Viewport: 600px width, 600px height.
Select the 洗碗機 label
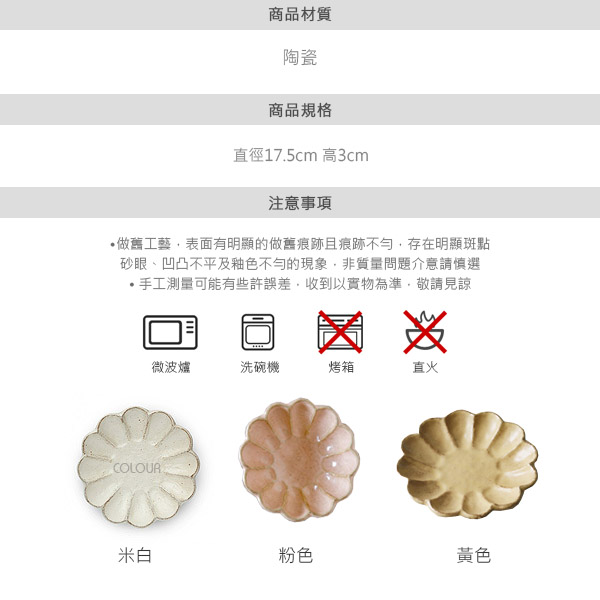pos(259,367)
